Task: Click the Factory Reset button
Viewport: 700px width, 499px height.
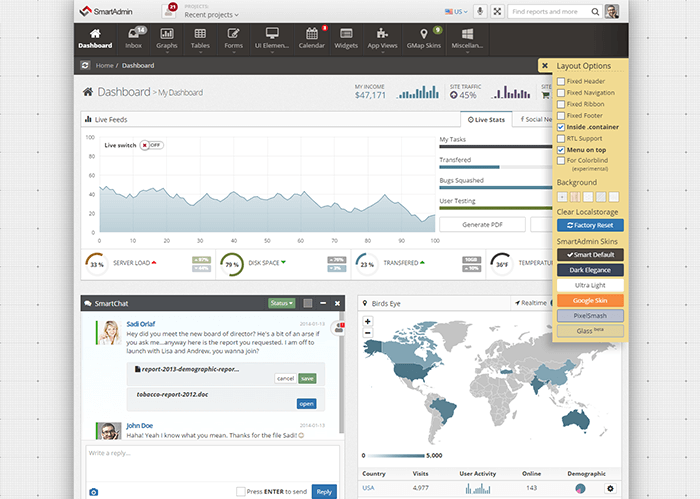Action: (588, 225)
